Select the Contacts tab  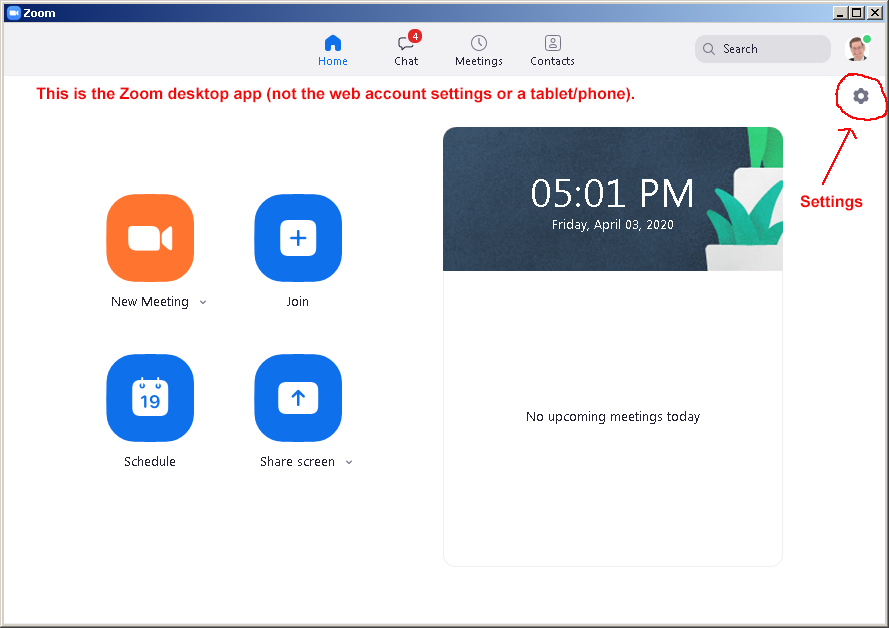552,50
